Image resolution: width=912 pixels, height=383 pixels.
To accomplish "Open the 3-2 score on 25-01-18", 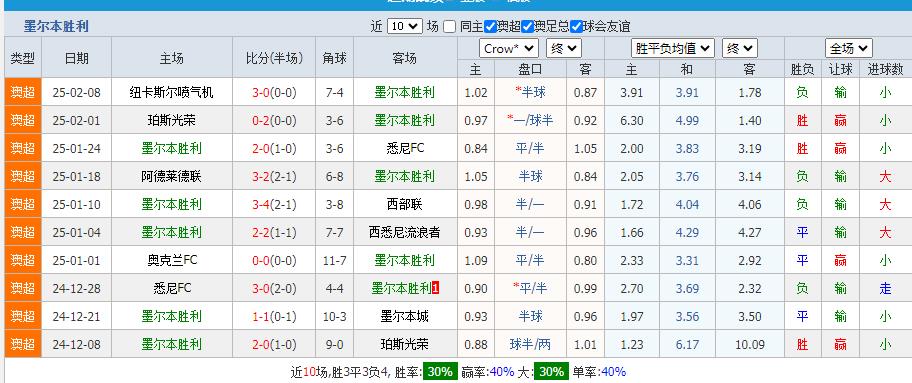I will 261,176.
